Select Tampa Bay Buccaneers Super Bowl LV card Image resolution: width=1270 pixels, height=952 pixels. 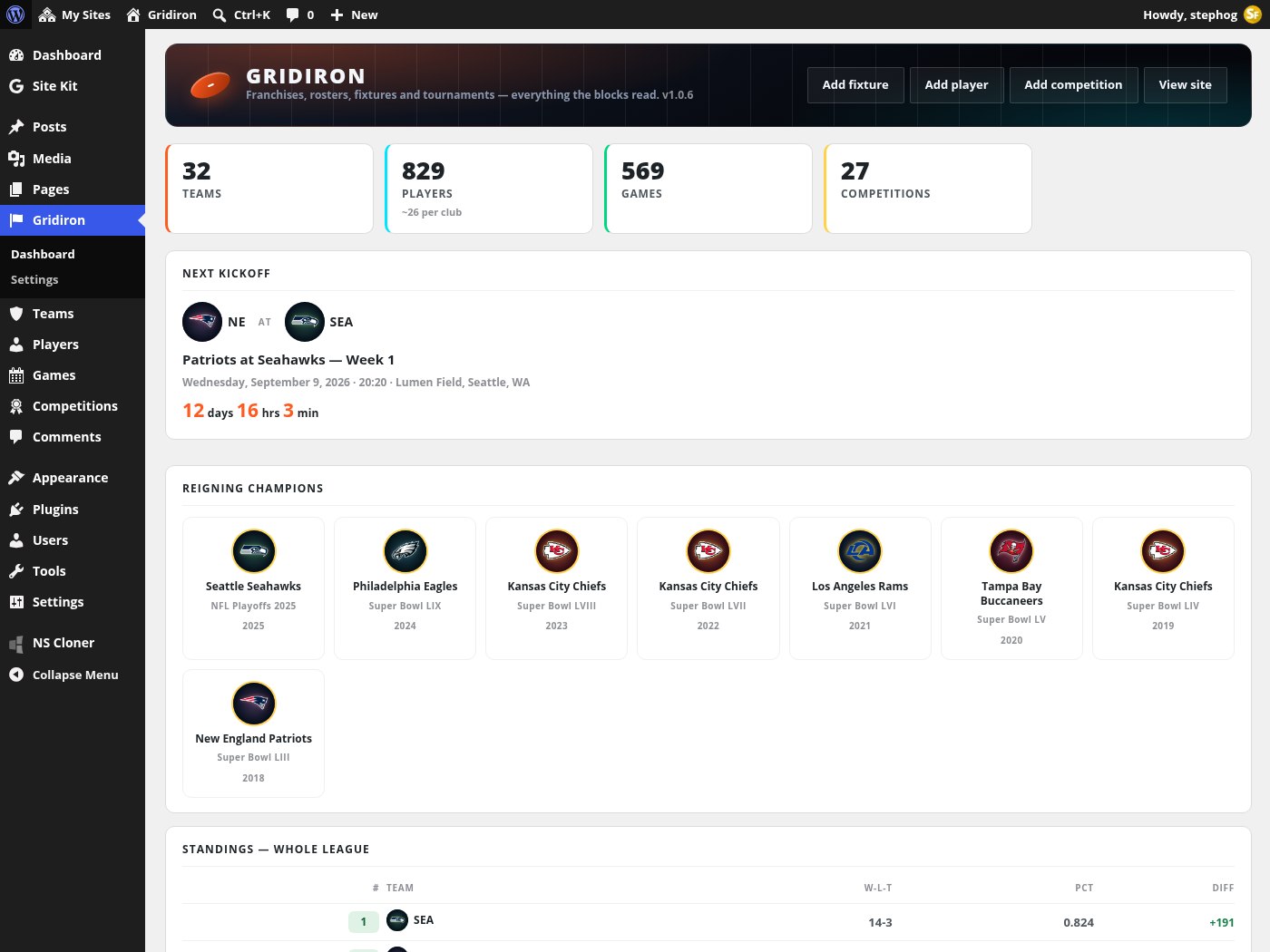[1011, 588]
